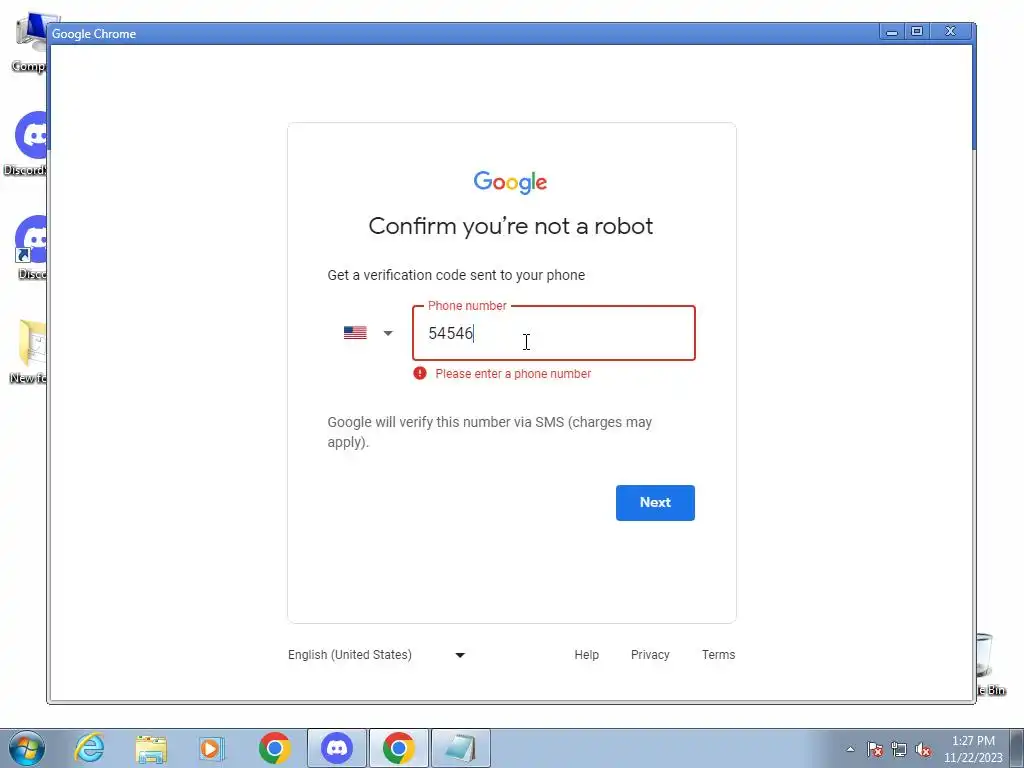
Task: Open the Action Center flag icon
Action: point(874,749)
